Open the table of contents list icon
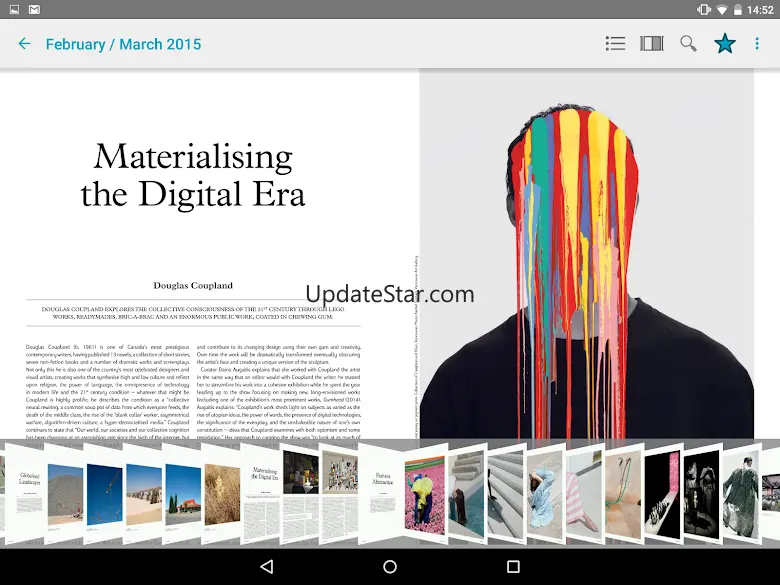 [x=615, y=44]
